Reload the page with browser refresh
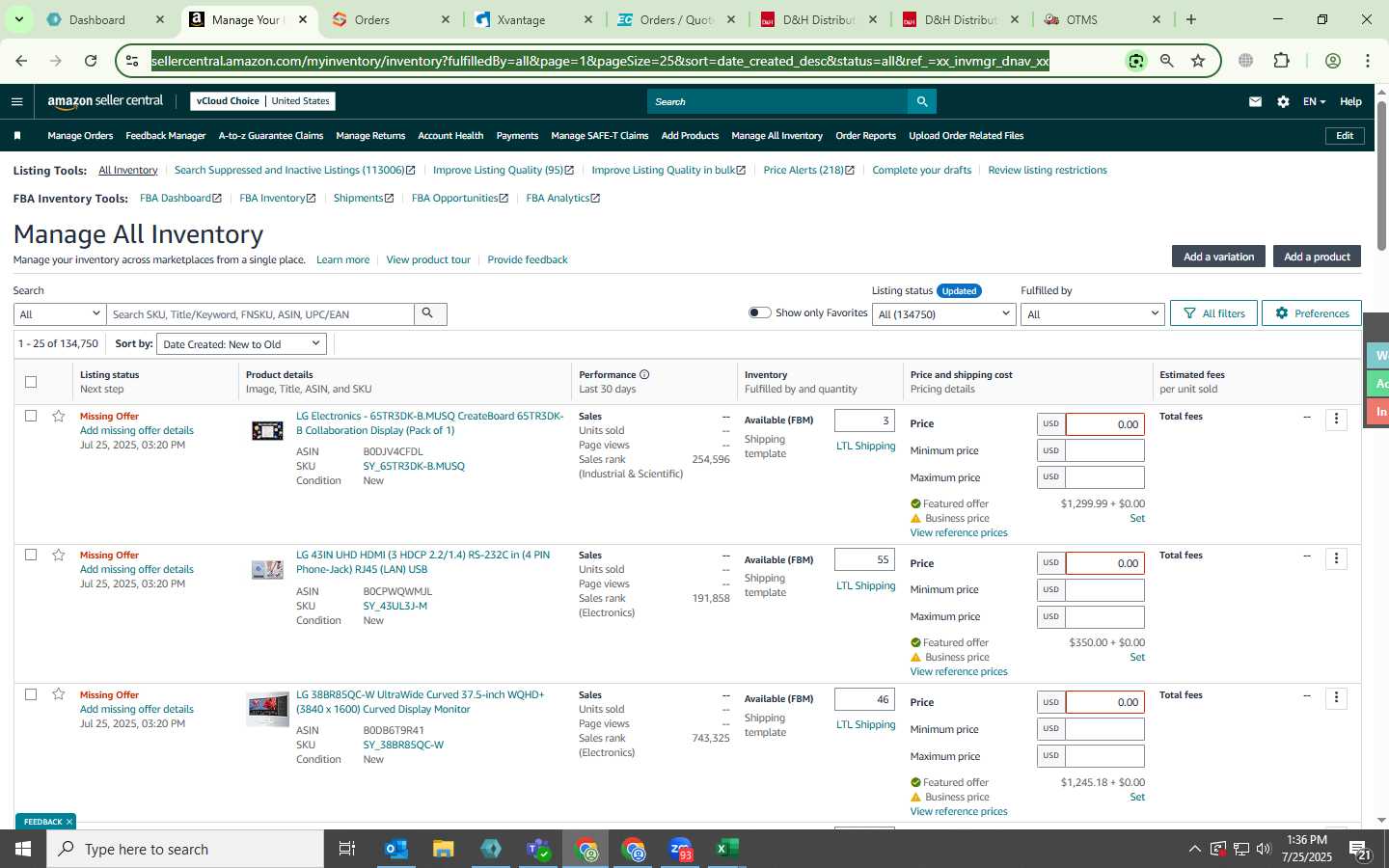1389x868 pixels. pos(91,61)
